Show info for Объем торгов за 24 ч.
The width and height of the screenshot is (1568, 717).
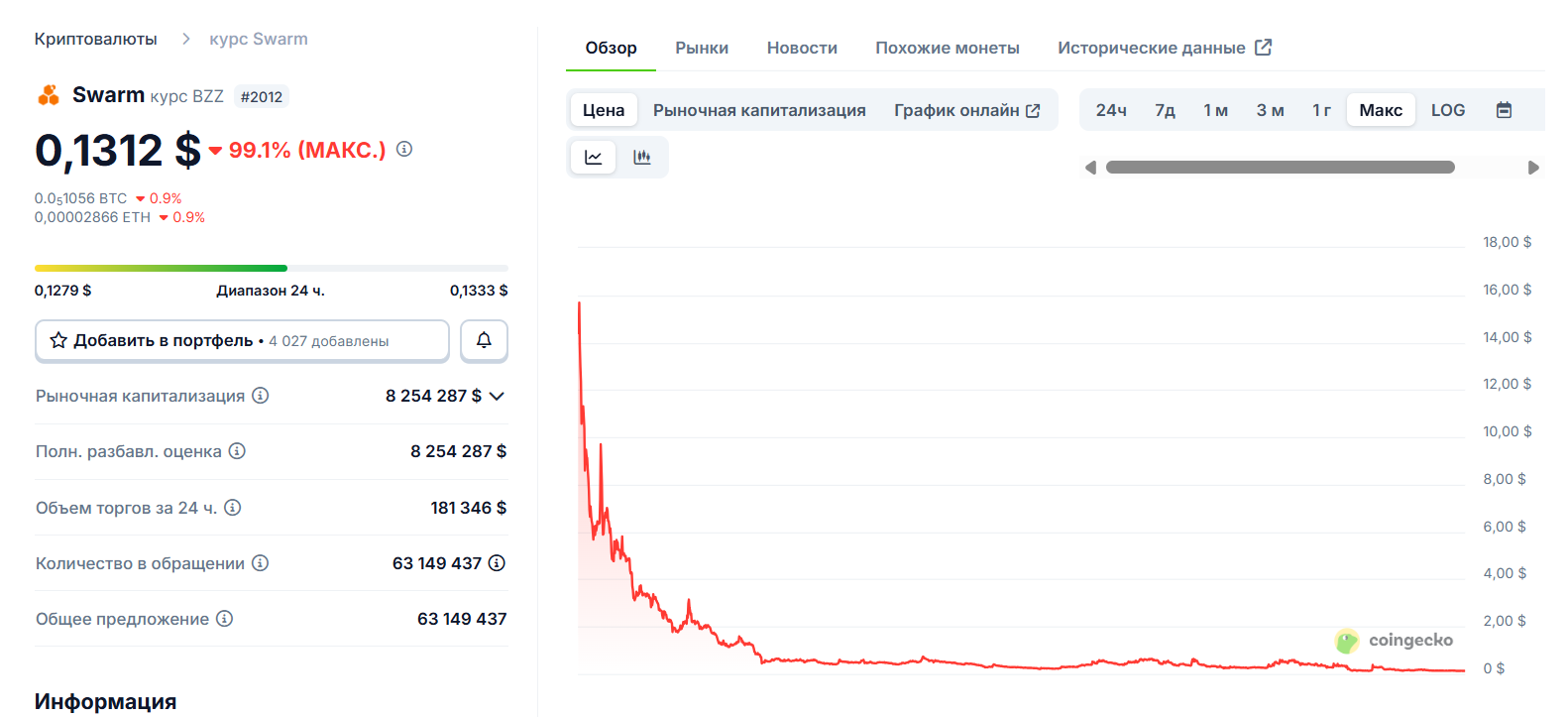pos(233,508)
